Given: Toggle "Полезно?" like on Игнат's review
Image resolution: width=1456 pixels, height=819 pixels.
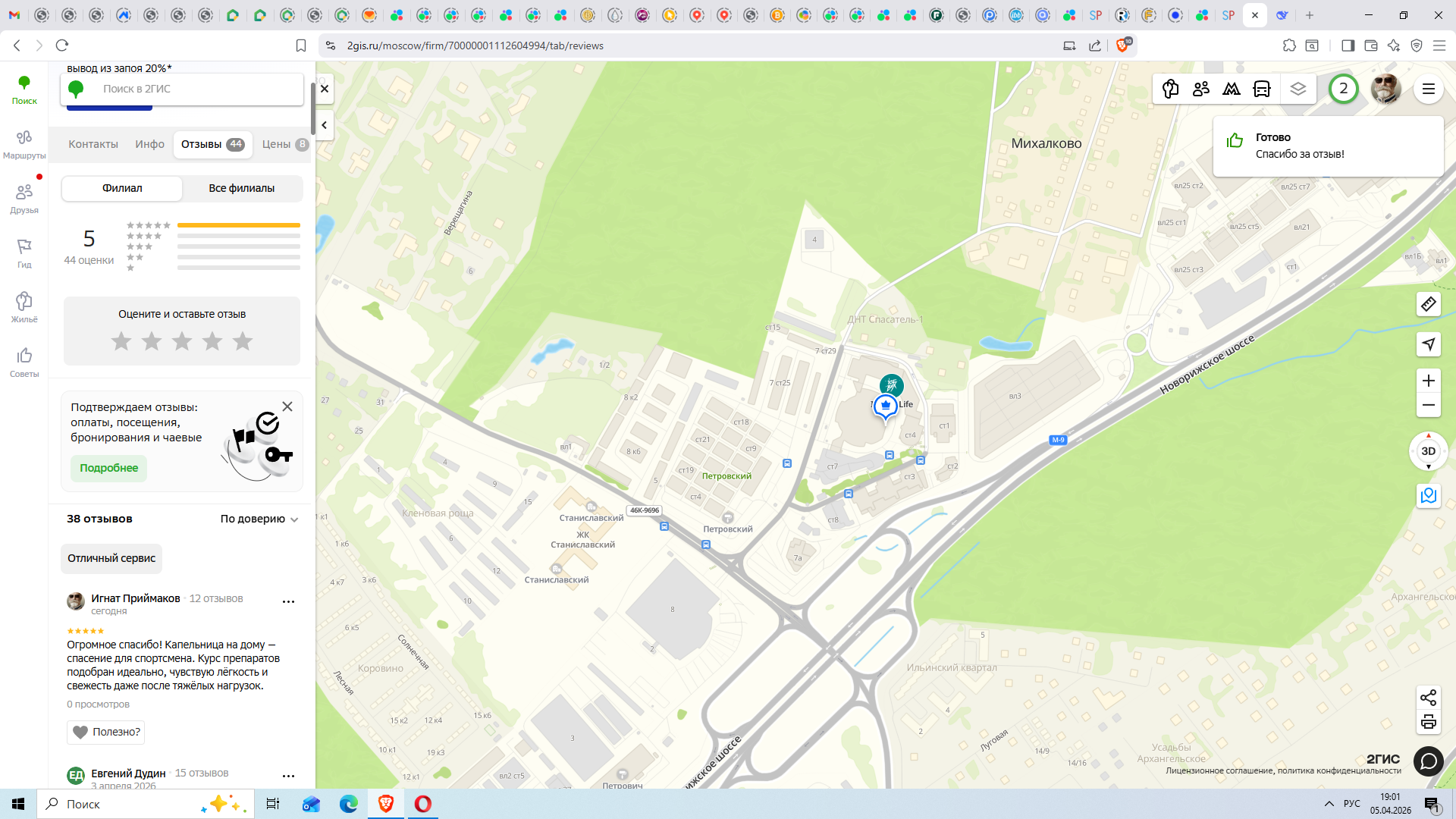Looking at the screenshot, I should (106, 732).
